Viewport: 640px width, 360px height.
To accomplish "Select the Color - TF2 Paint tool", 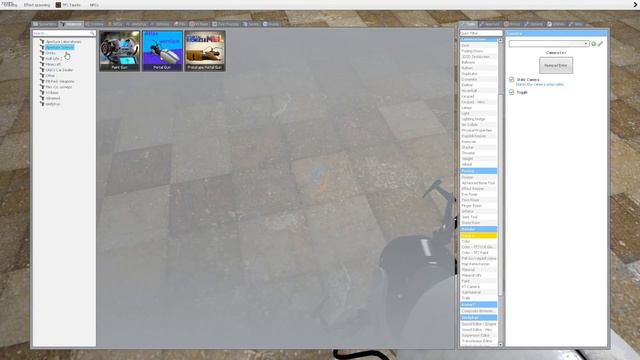I will 478,253.
